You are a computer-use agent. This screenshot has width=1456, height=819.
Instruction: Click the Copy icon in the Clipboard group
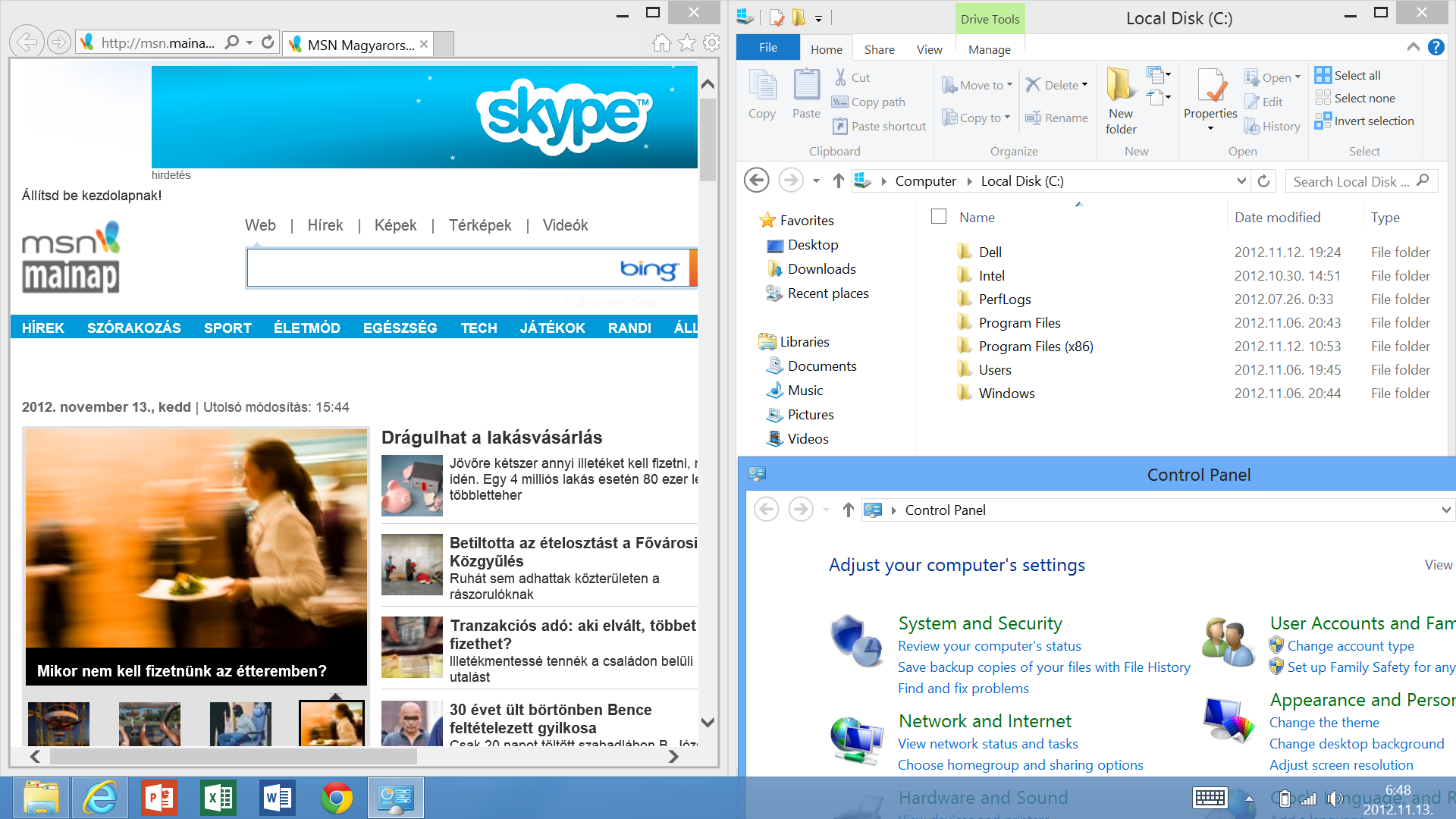coord(762,94)
